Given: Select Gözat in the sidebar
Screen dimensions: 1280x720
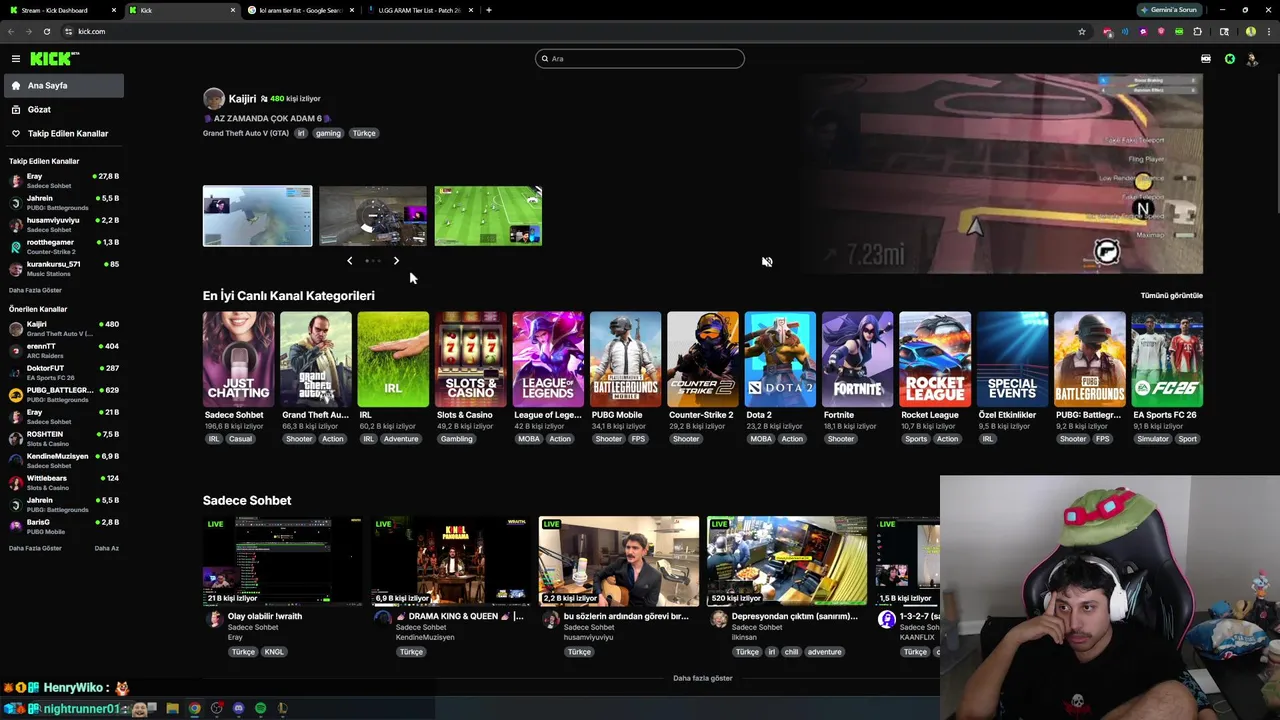Looking at the screenshot, I should [62, 109].
